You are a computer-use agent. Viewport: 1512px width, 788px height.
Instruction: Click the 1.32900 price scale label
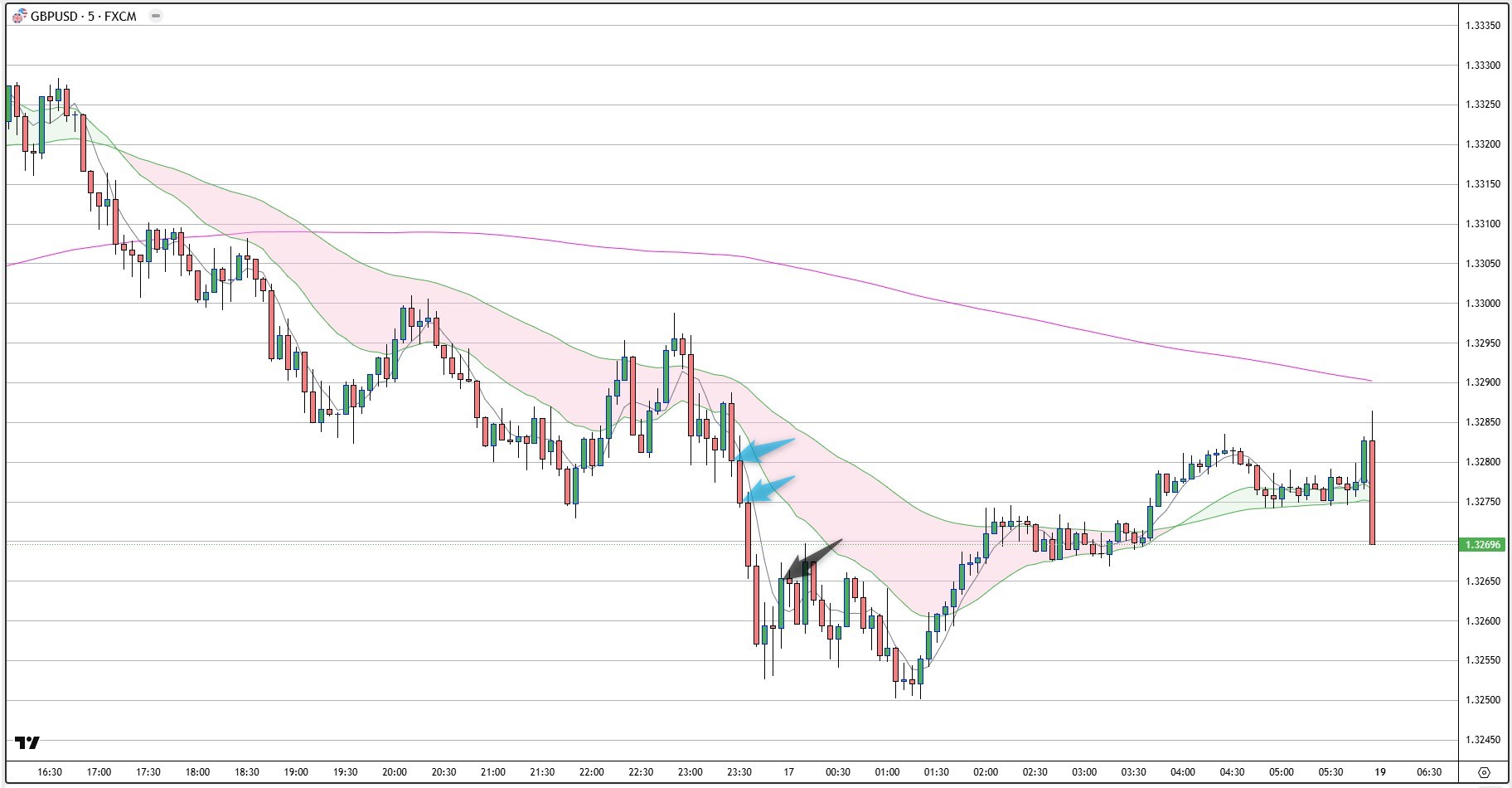pos(1483,382)
